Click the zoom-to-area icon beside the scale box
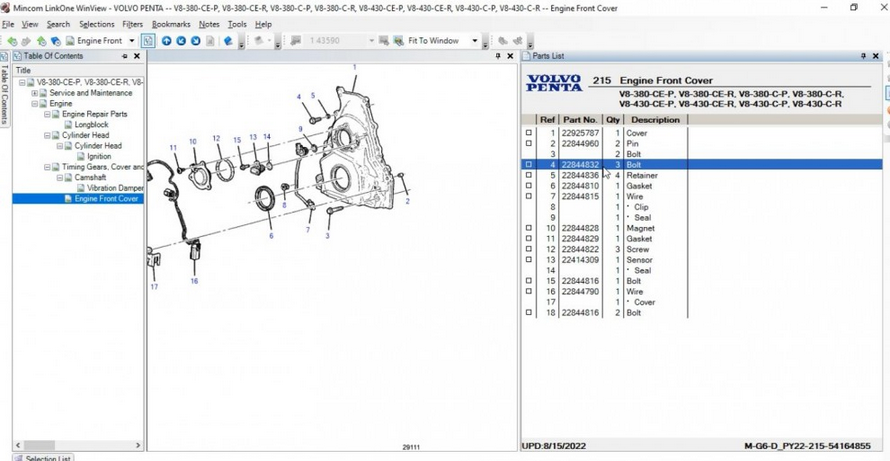This screenshot has height=461, width=890. coord(384,41)
